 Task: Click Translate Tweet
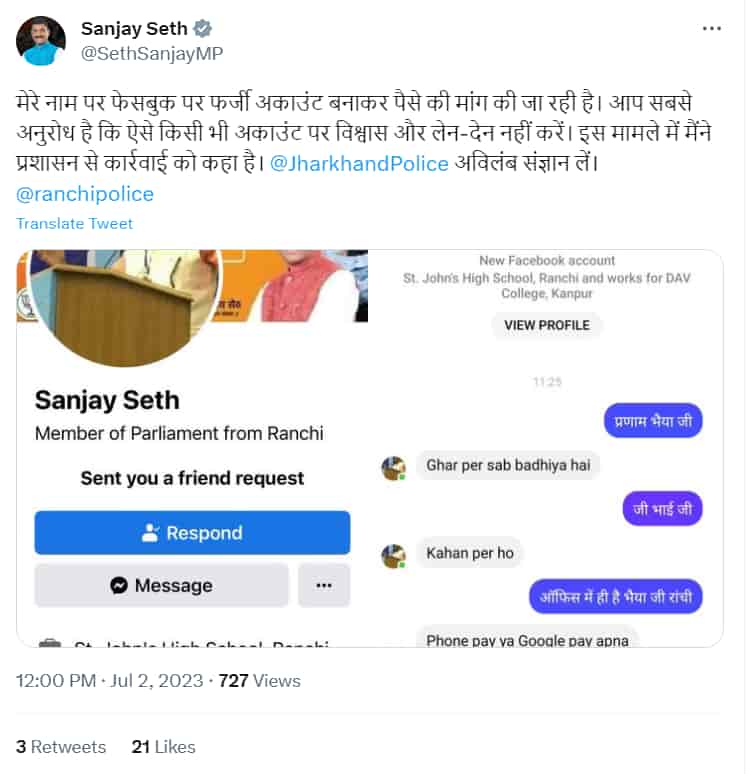75,224
